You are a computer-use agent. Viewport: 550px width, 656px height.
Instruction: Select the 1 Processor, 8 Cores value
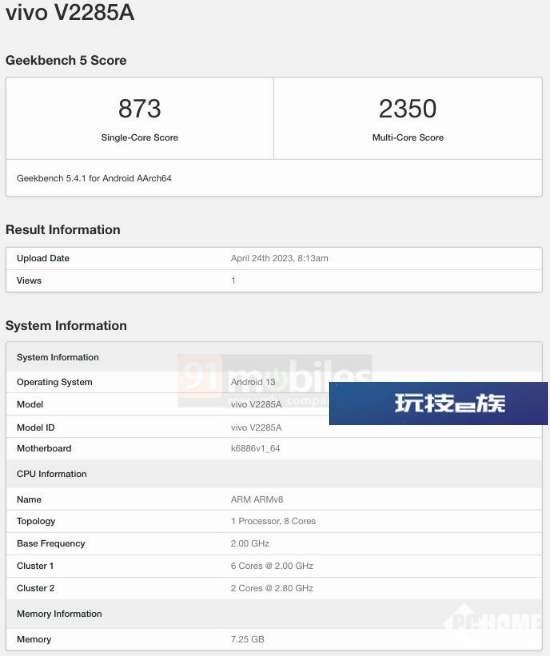point(273,521)
